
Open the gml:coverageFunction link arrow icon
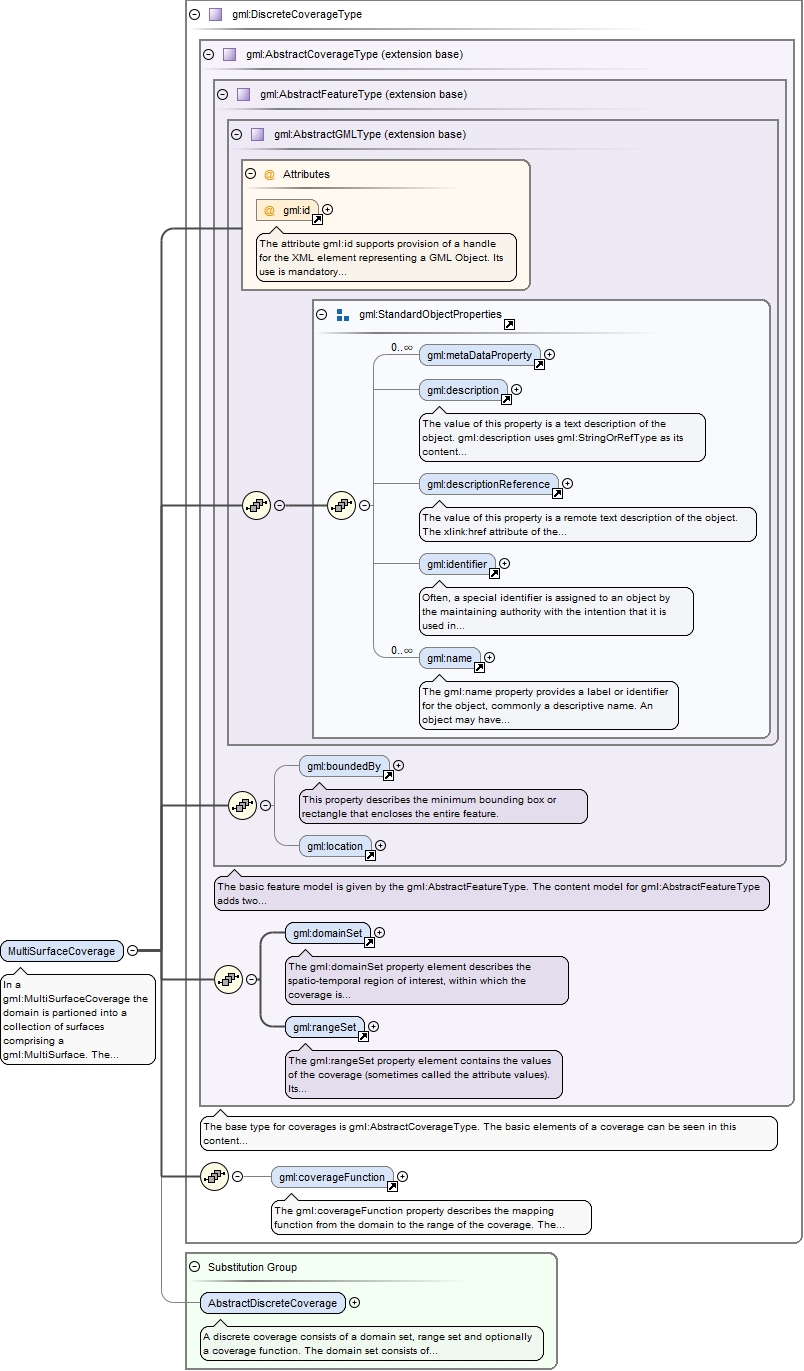click(392, 1186)
